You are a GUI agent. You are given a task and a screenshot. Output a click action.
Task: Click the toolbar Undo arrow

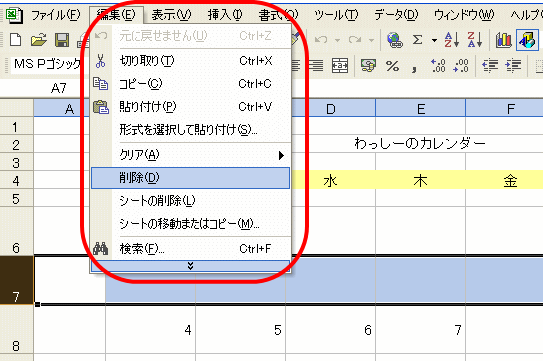[x=321, y=40]
